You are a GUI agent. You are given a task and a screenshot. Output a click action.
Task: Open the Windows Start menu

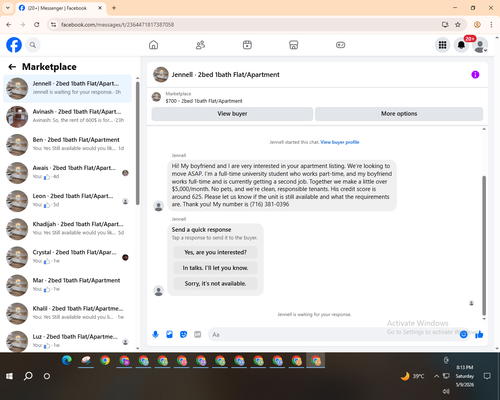tap(9, 376)
